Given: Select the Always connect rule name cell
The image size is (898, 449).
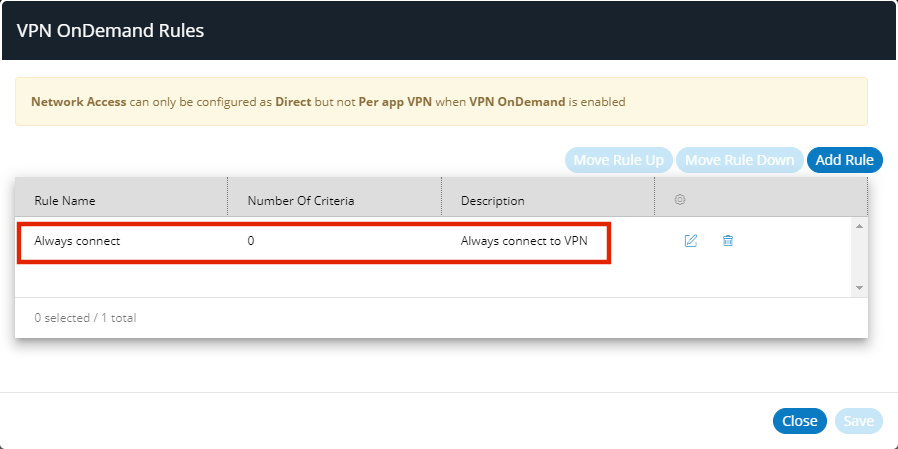Looking at the screenshot, I should (x=77, y=241).
